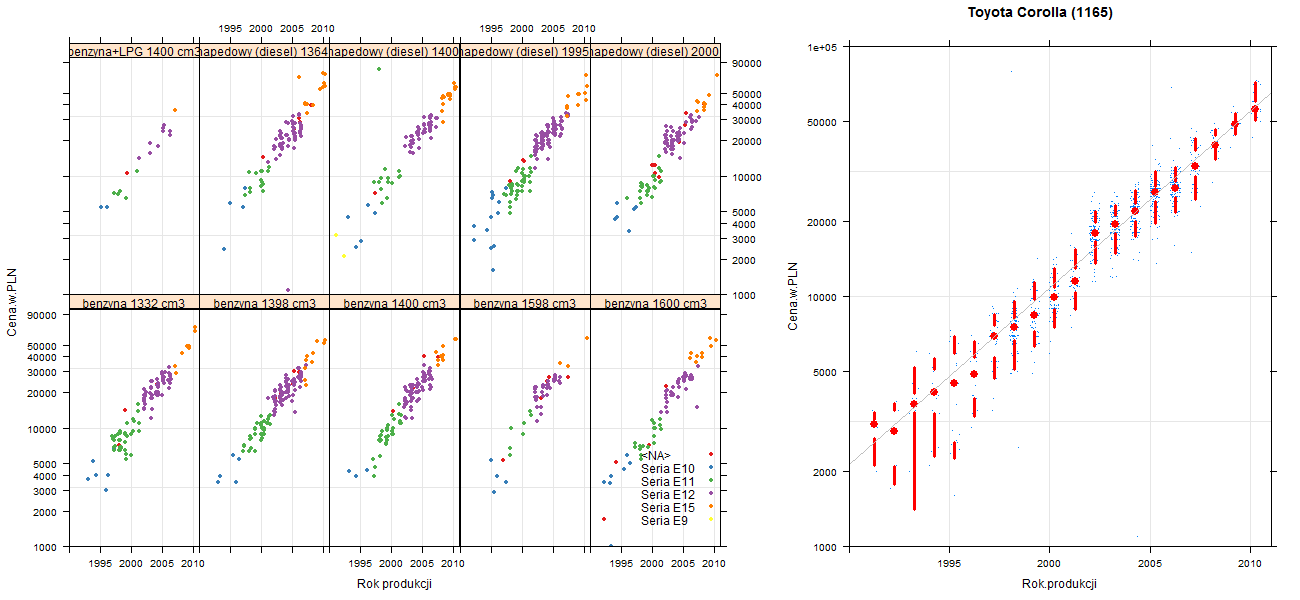
Task: Click the '<NA>' legend label
Action: coord(655,455)
